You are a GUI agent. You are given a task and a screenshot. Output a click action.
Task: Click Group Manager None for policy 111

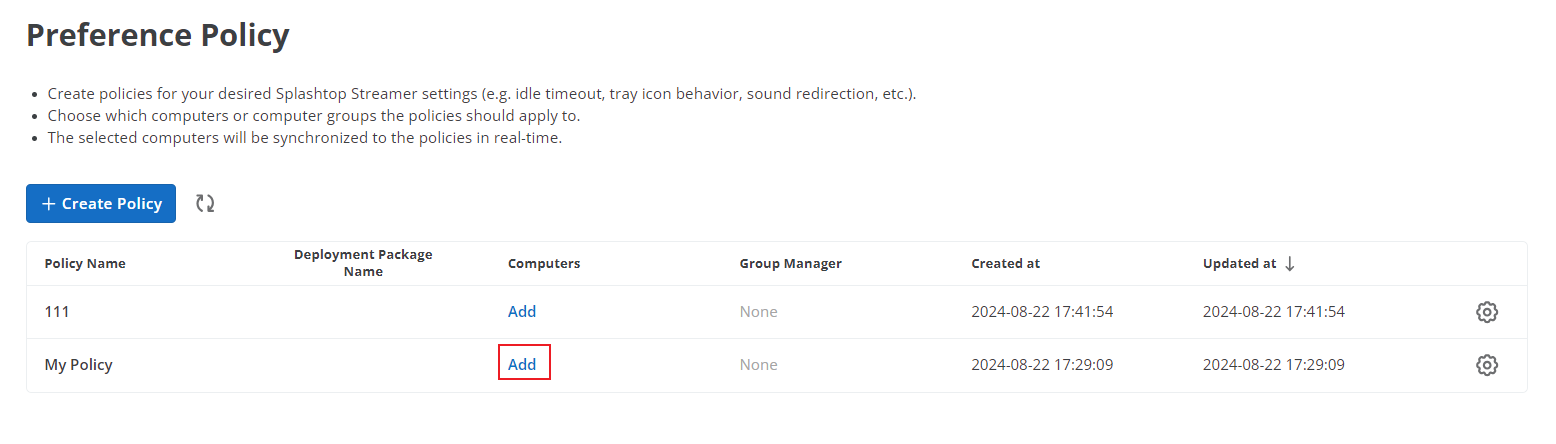(x=758, y=312)
